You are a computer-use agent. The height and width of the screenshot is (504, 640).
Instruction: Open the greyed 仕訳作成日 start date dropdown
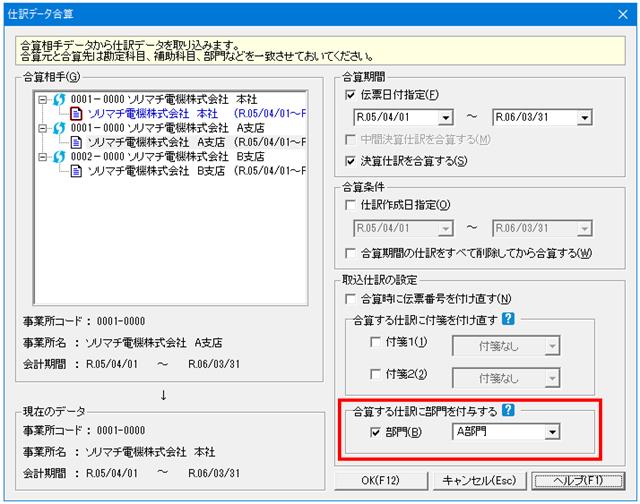(x=446, y=229)
